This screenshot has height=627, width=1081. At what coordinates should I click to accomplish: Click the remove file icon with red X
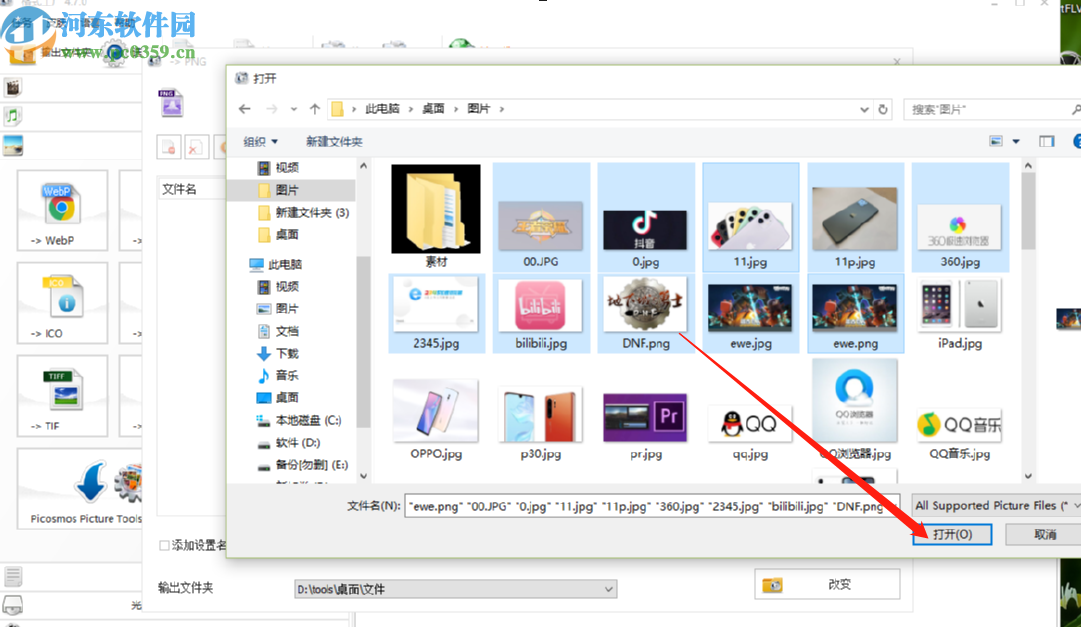tap(195, 147)
